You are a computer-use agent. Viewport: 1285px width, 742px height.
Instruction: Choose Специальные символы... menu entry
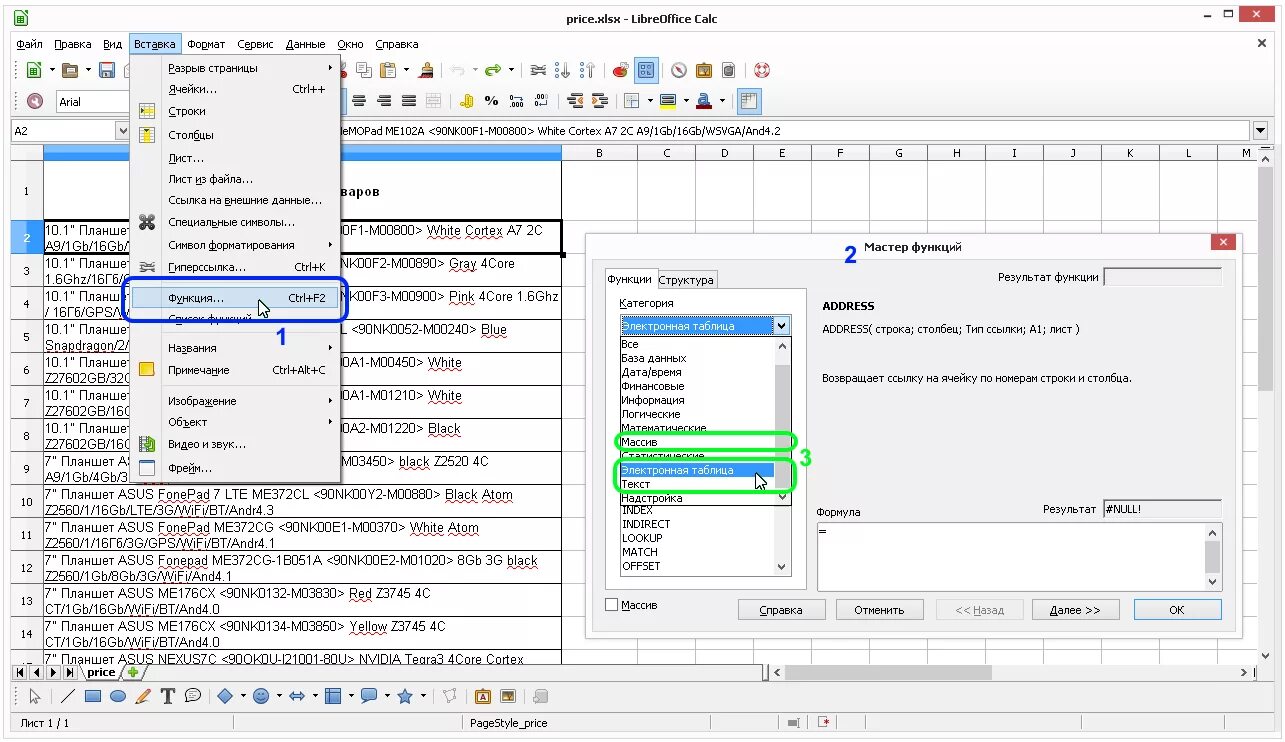tap(235, 222)
